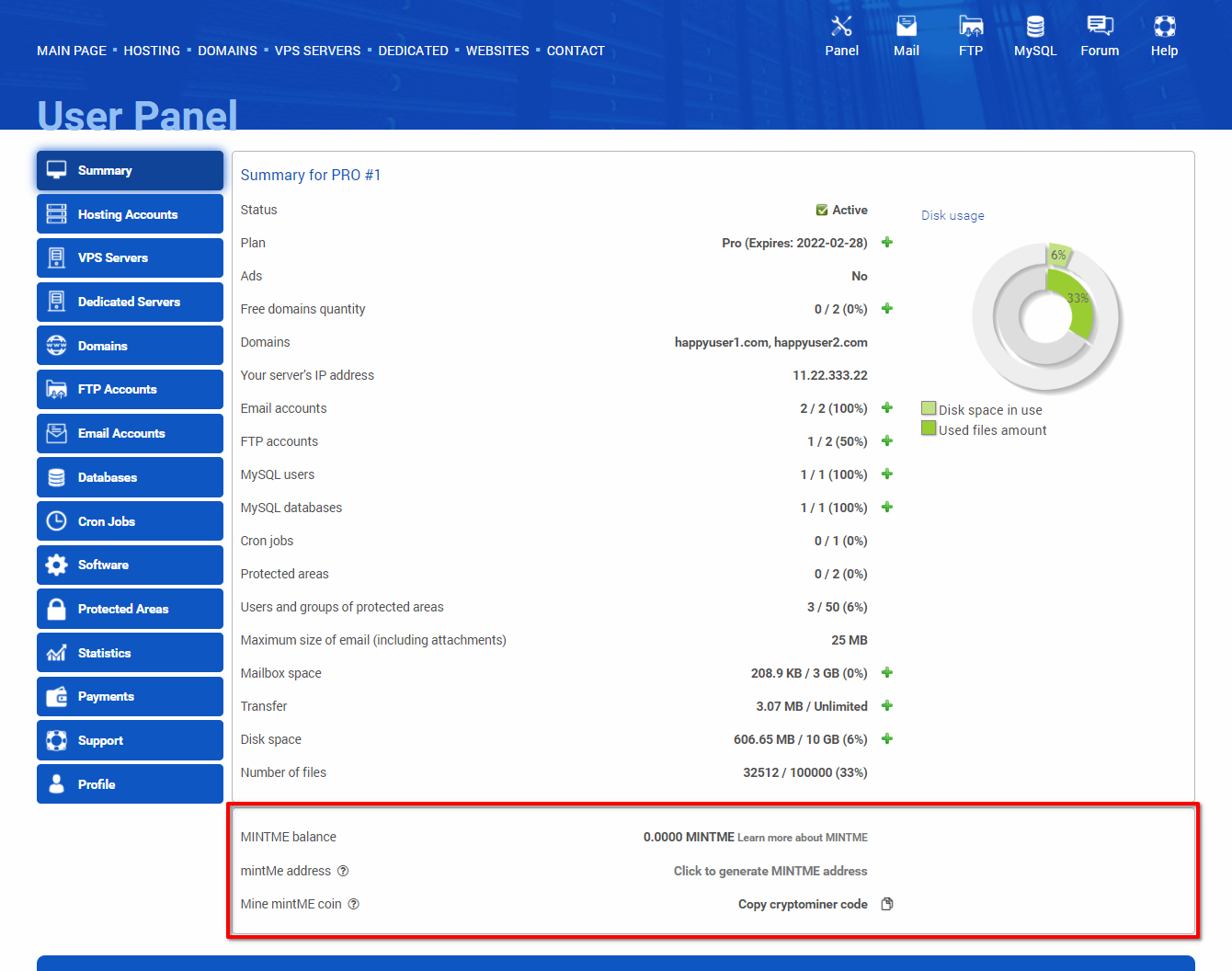
Task: Click the Used files amount legend swatch
Action: [x=929, y=428]
